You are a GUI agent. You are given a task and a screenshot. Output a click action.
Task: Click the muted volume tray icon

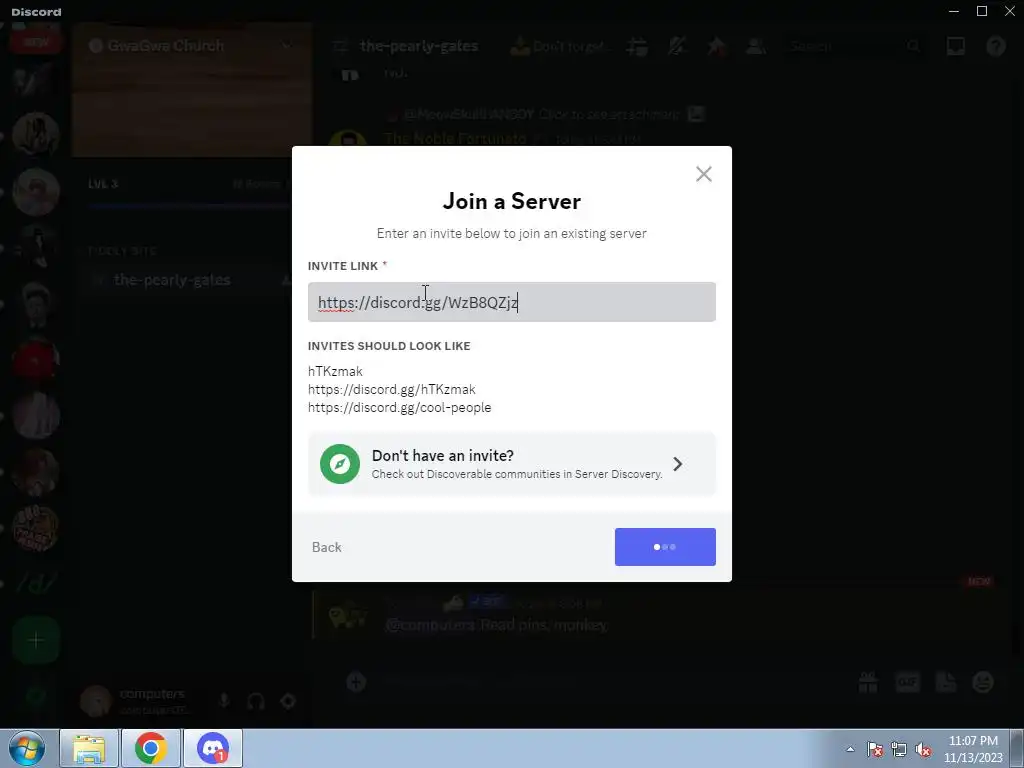click(923, 750)
